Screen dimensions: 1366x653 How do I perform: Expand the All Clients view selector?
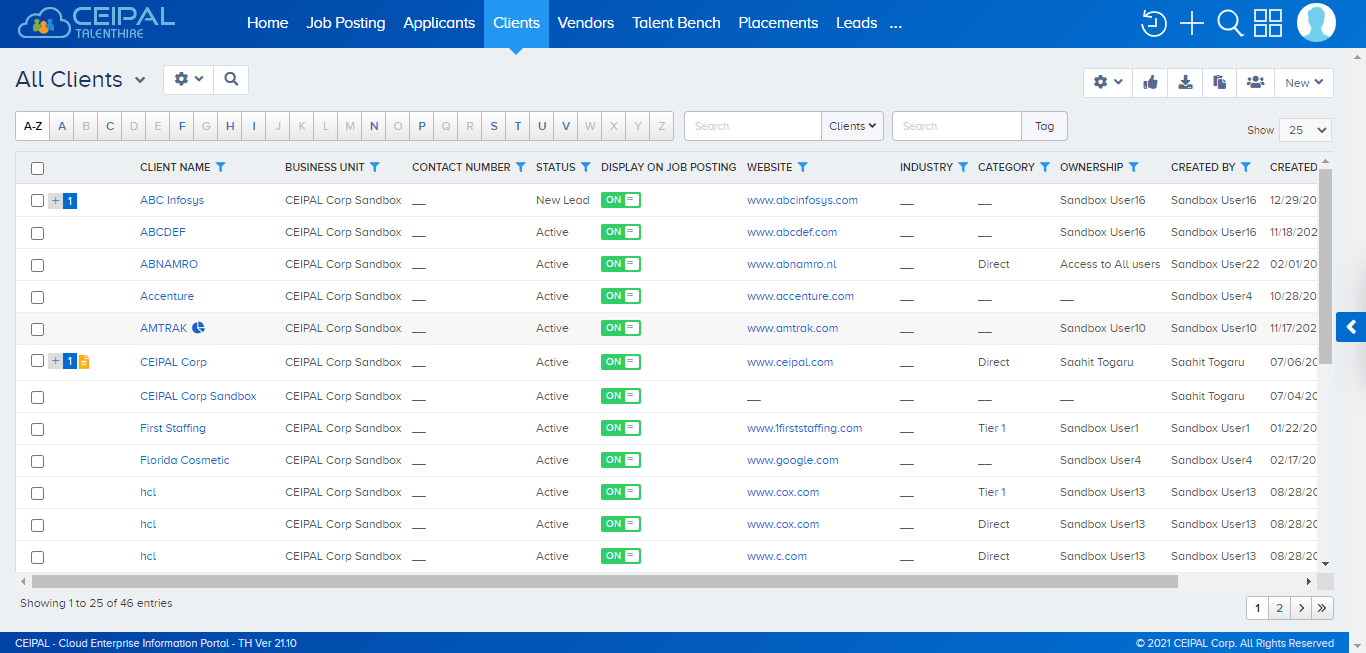pos(139,79)
